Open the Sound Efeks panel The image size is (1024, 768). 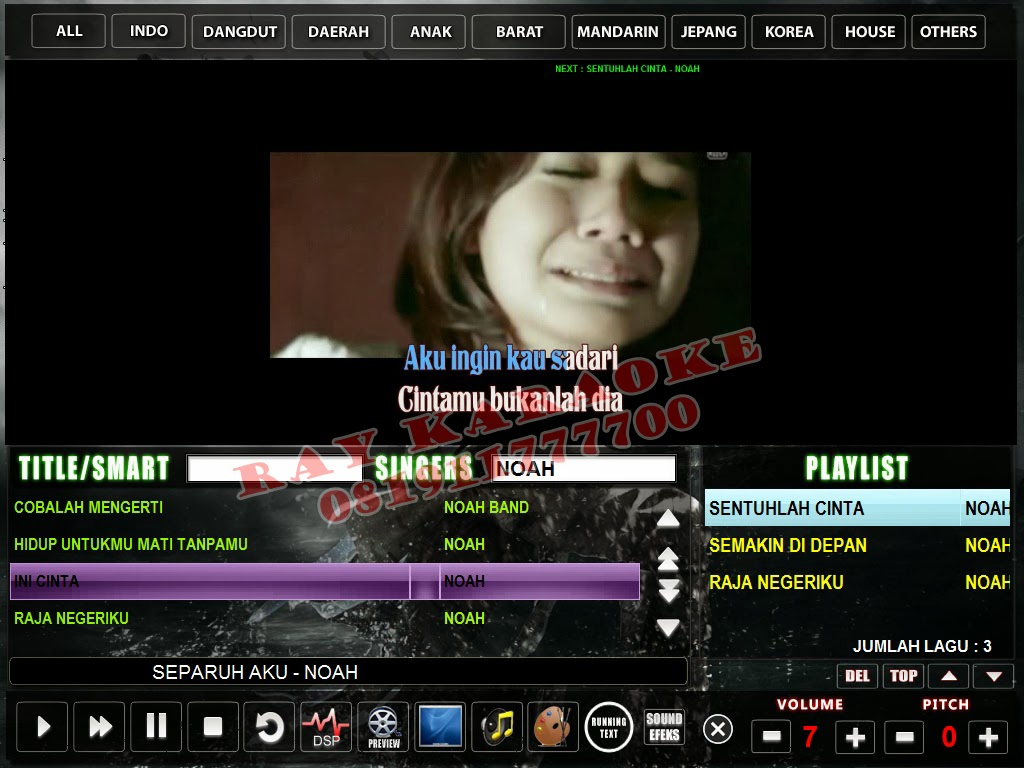pyautogui.click(x=664, y=727)
